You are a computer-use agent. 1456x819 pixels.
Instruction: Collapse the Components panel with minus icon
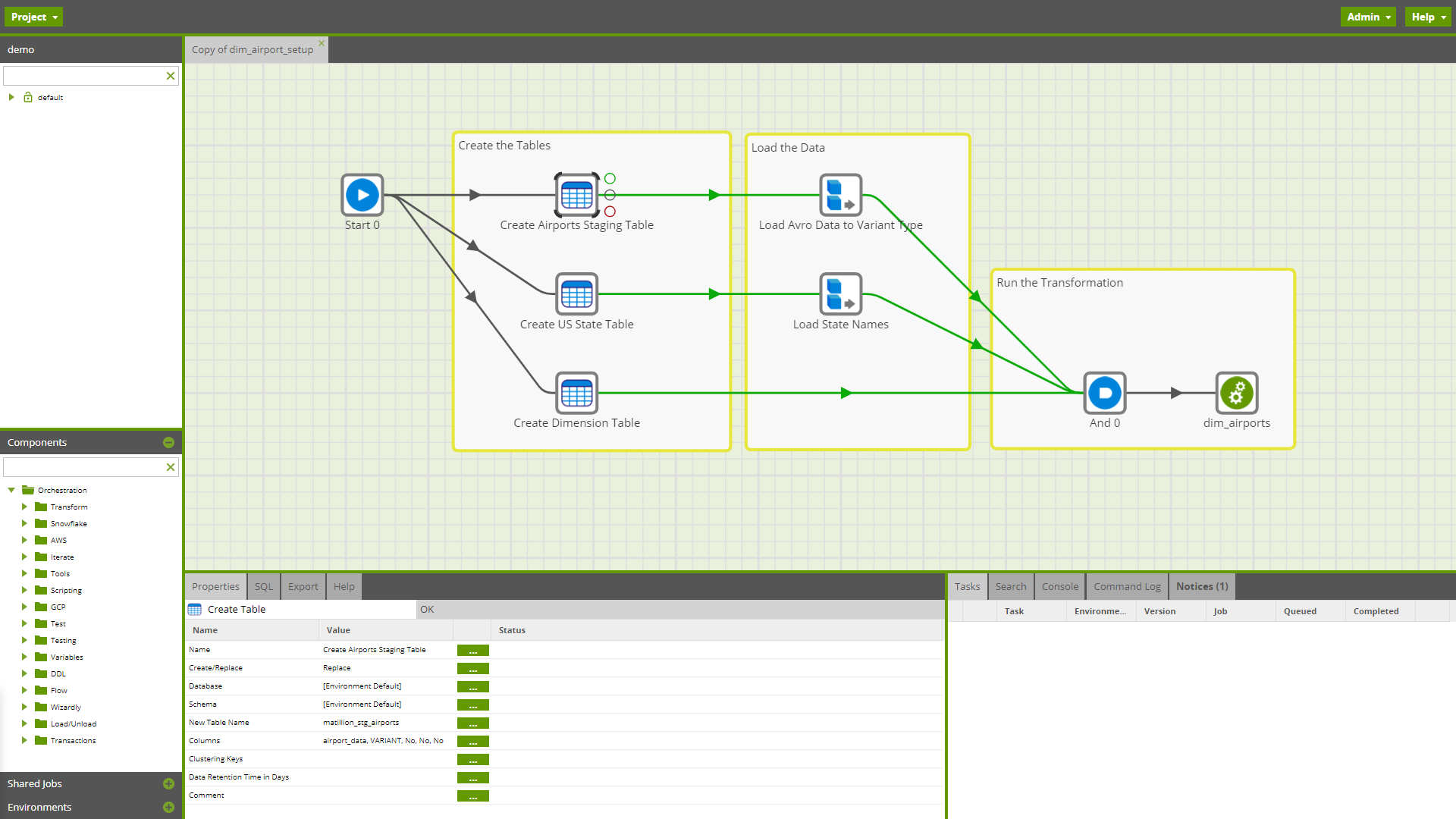click(x=168, y=443)
